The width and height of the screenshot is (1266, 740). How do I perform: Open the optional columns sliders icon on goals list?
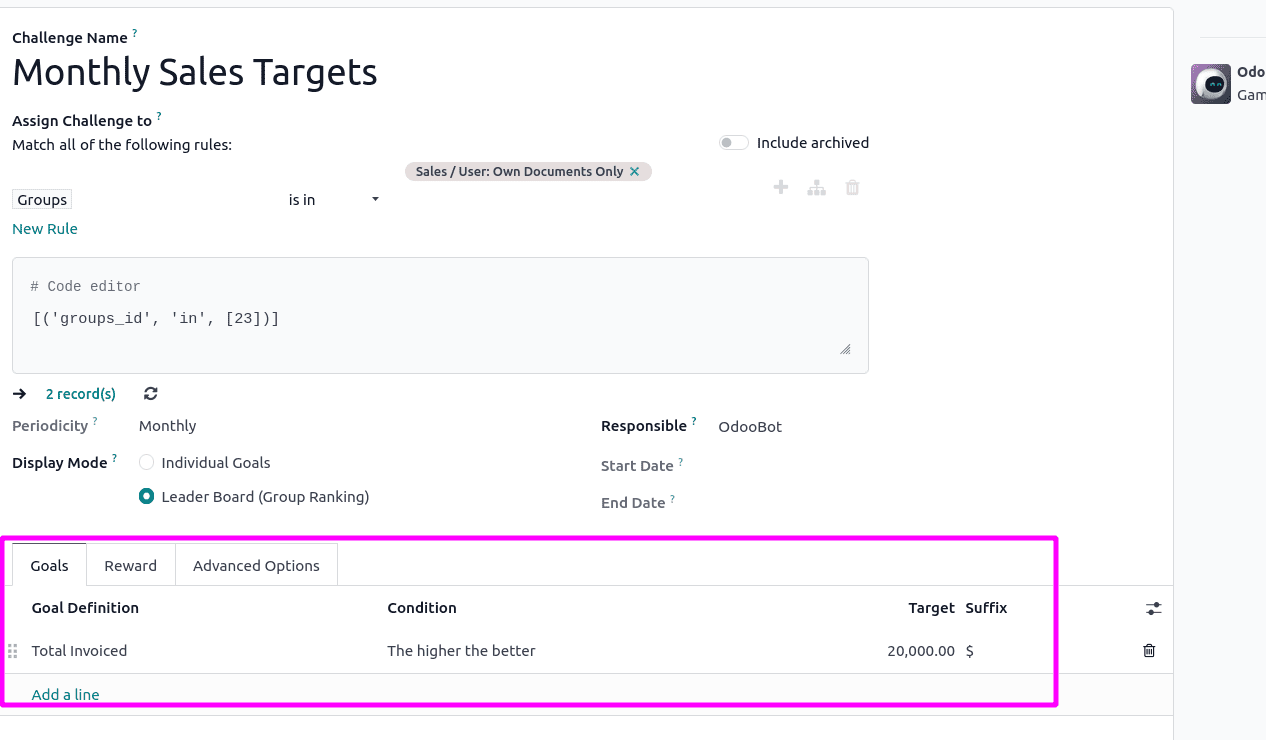[x=1153, y=607]
